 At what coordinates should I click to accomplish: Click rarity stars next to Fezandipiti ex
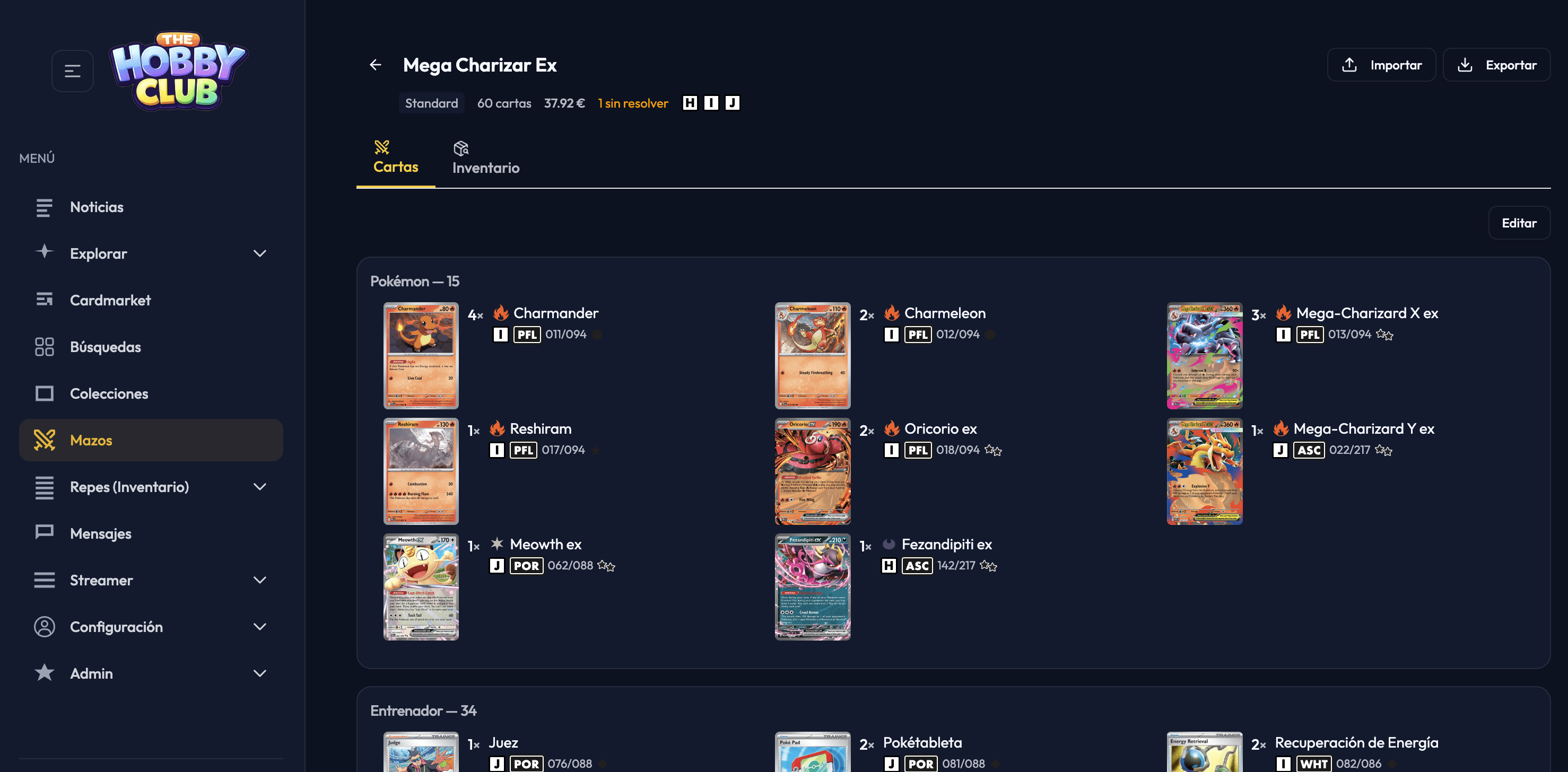989,566
